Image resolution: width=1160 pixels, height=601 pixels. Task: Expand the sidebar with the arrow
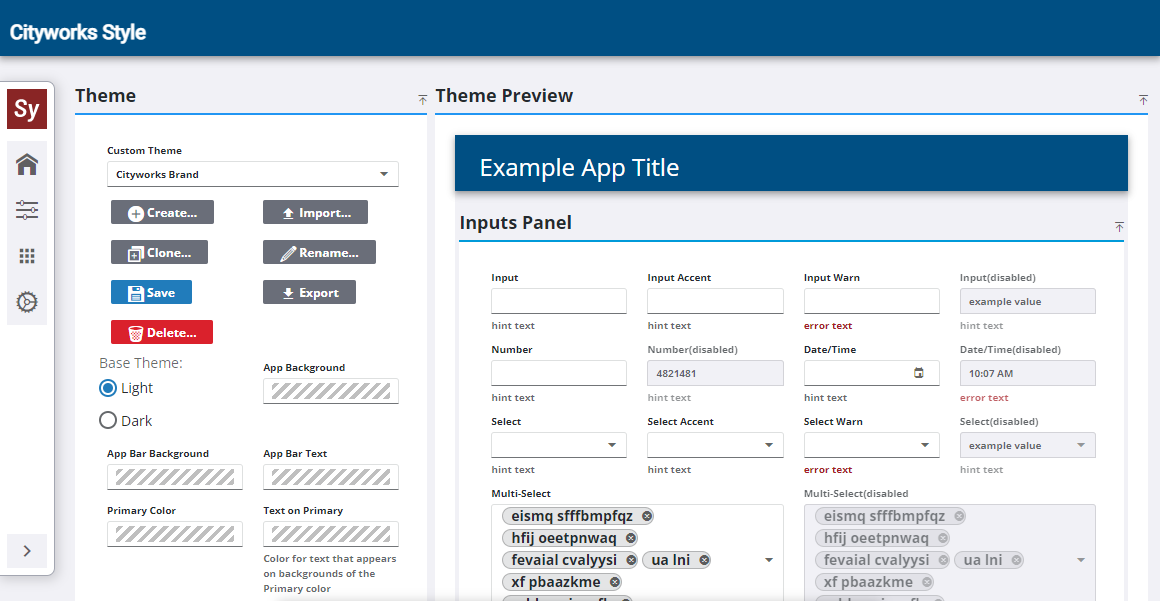tap(27, 551)
